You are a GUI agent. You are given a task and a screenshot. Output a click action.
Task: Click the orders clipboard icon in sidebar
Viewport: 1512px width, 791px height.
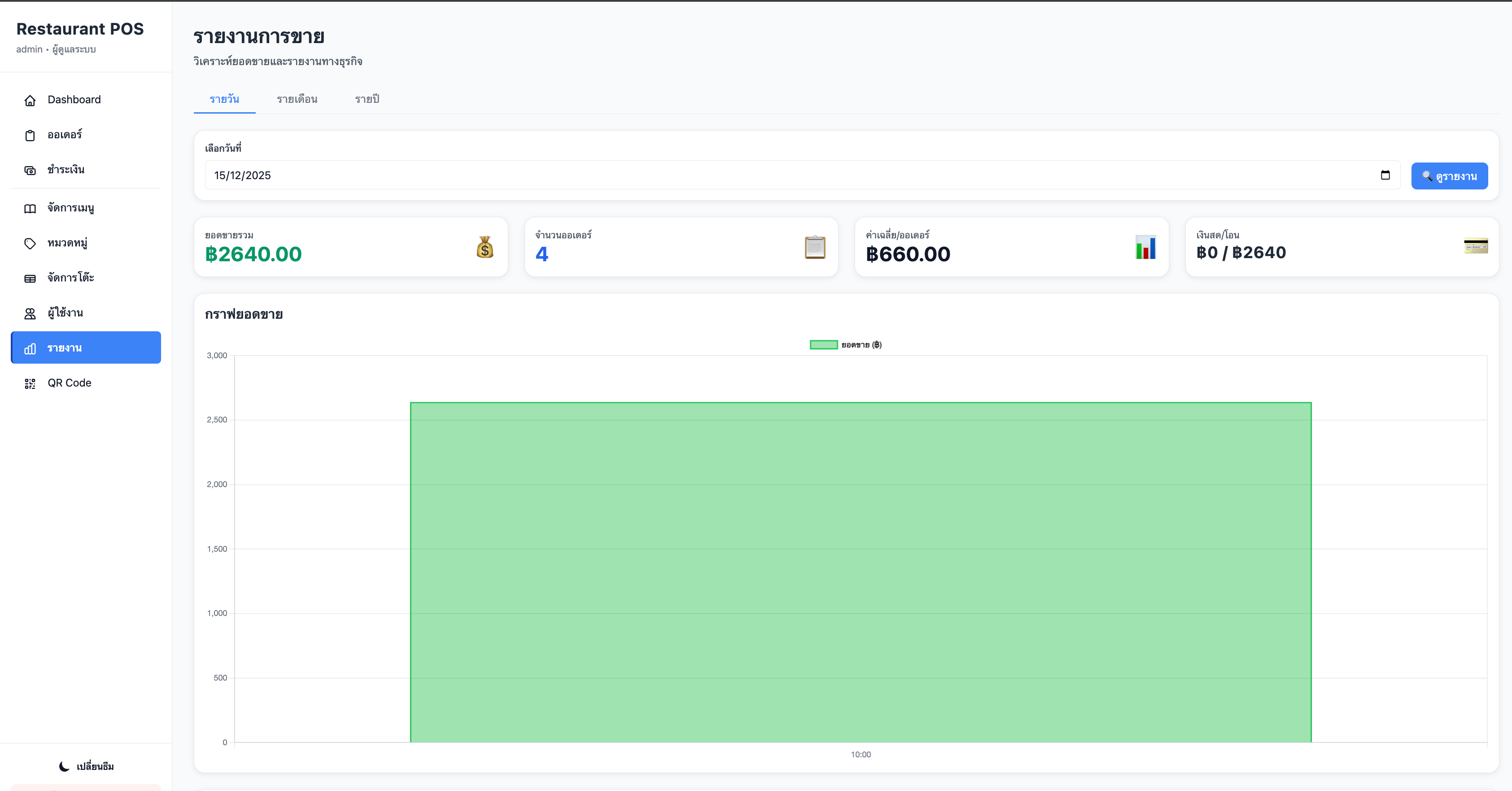click(x=30, y=136)
